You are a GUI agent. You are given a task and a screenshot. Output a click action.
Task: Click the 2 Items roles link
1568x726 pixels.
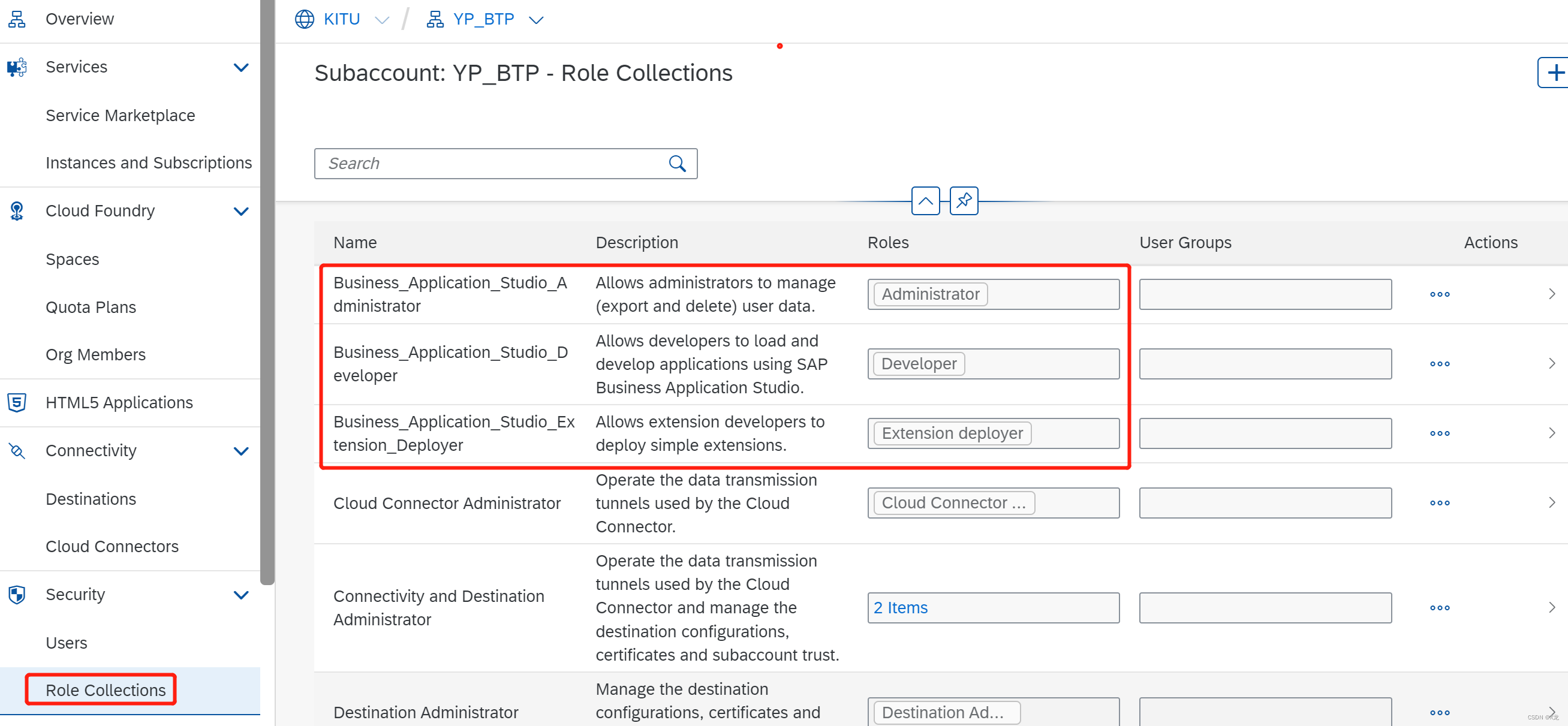tap(899, 607)
